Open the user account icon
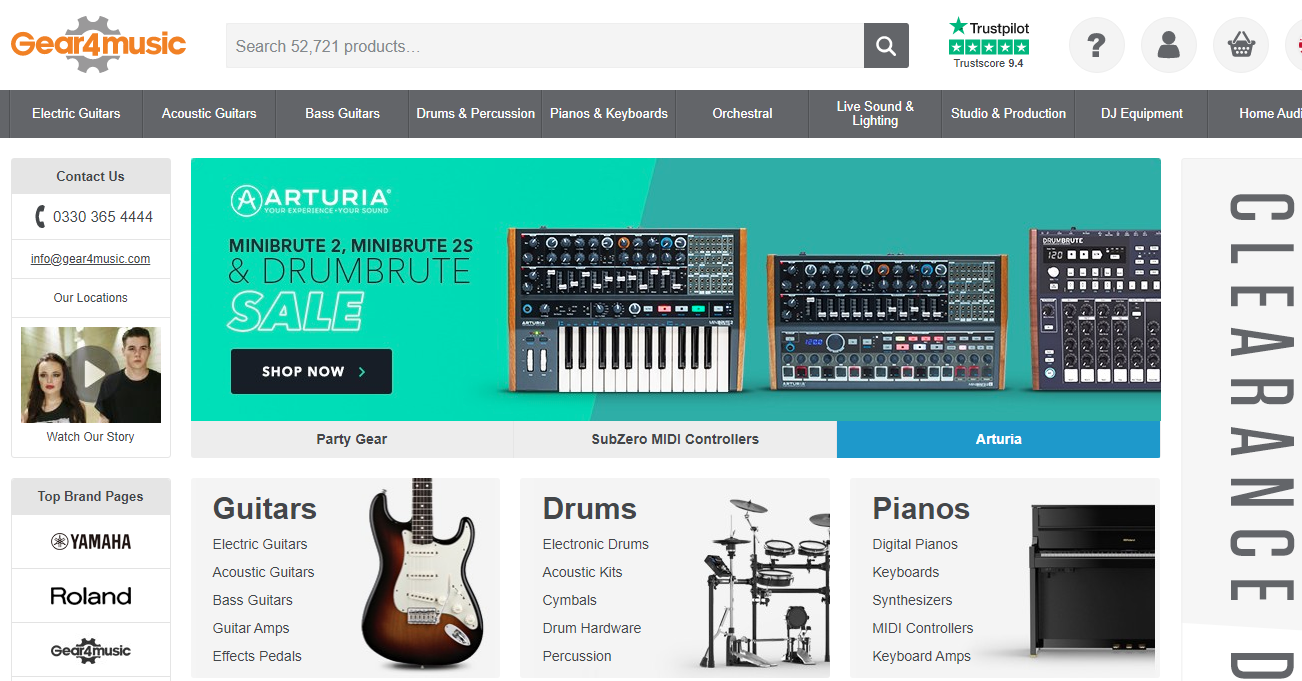This screenshot has width=1302, height=681. [1169, 45]
